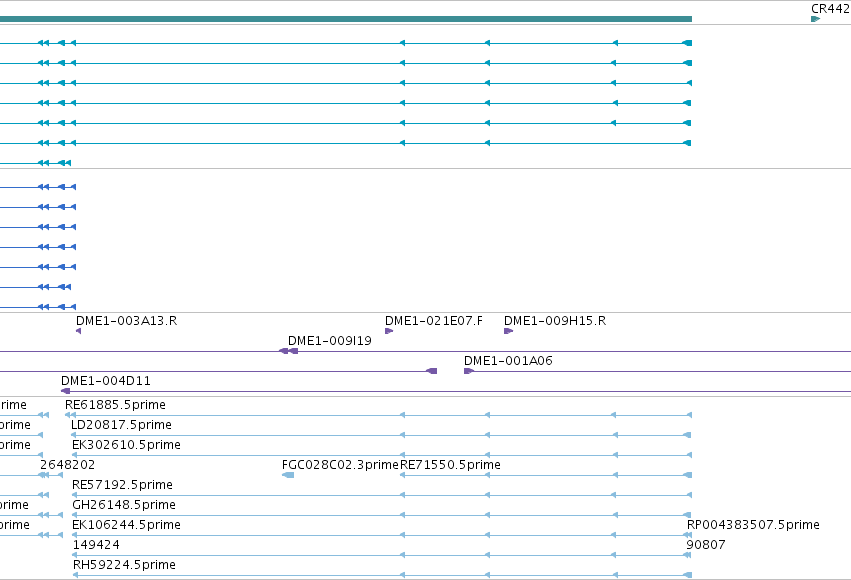Viewport: 851px width, 580px height.
Task: Select the thick teal gene bar at top
Action: (x=346, y=19)
